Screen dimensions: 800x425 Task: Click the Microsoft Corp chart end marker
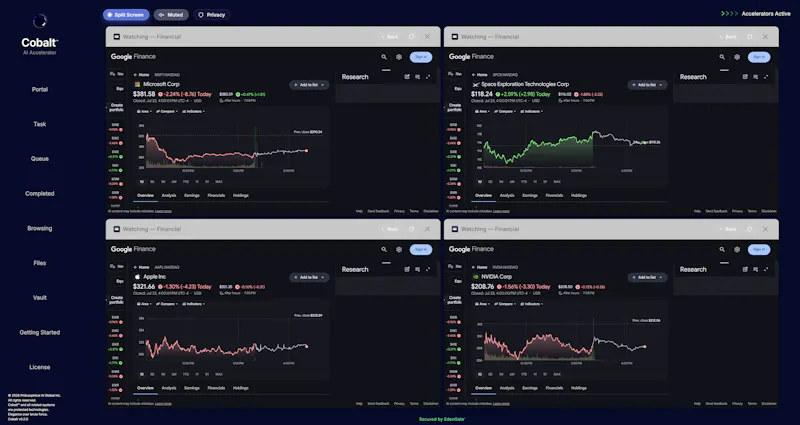pos(307,151)
